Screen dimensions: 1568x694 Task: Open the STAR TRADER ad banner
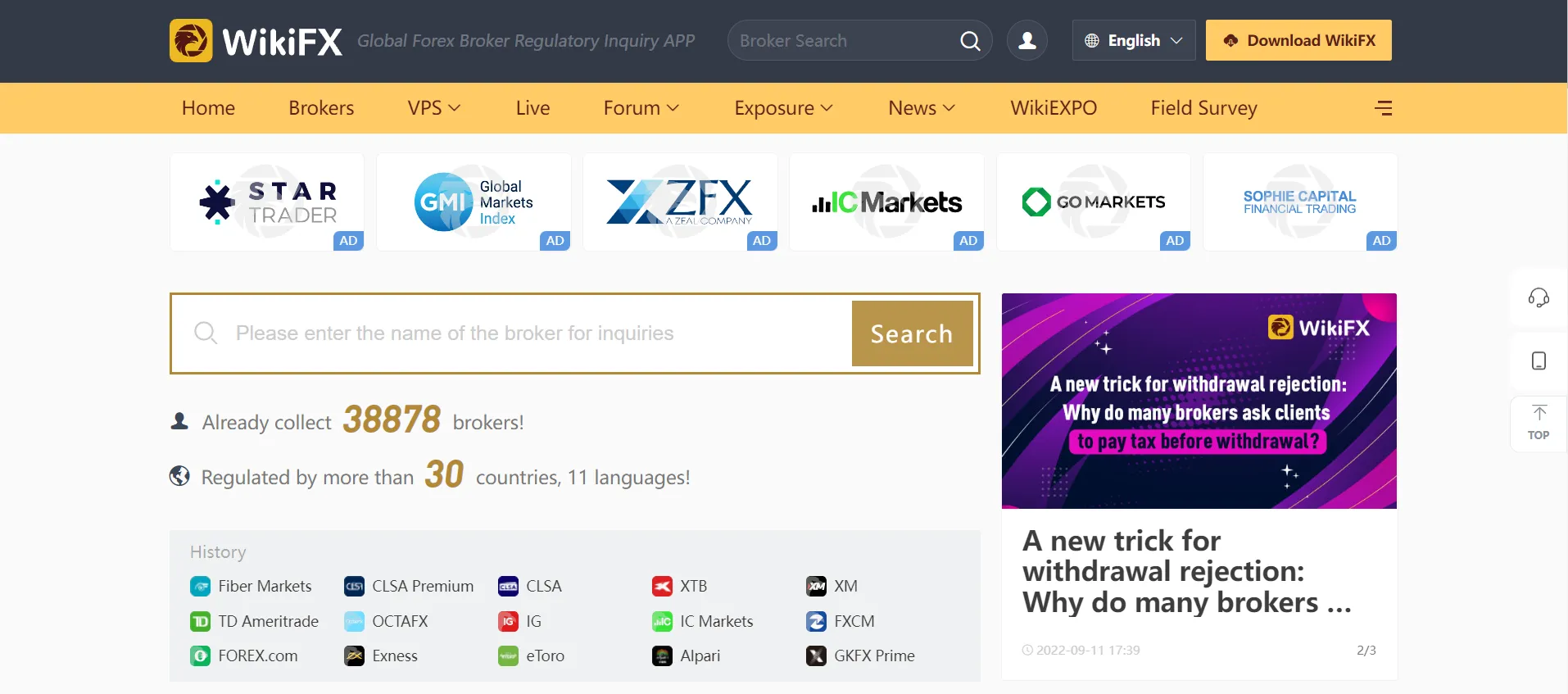click(267, 202)
